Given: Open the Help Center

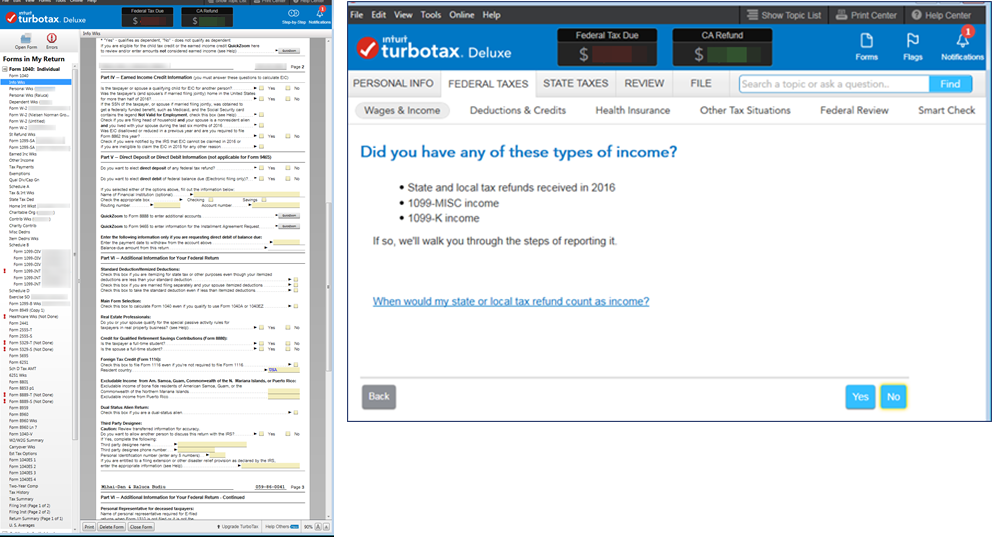Looking at the screenshot, I should coord(940,15).
